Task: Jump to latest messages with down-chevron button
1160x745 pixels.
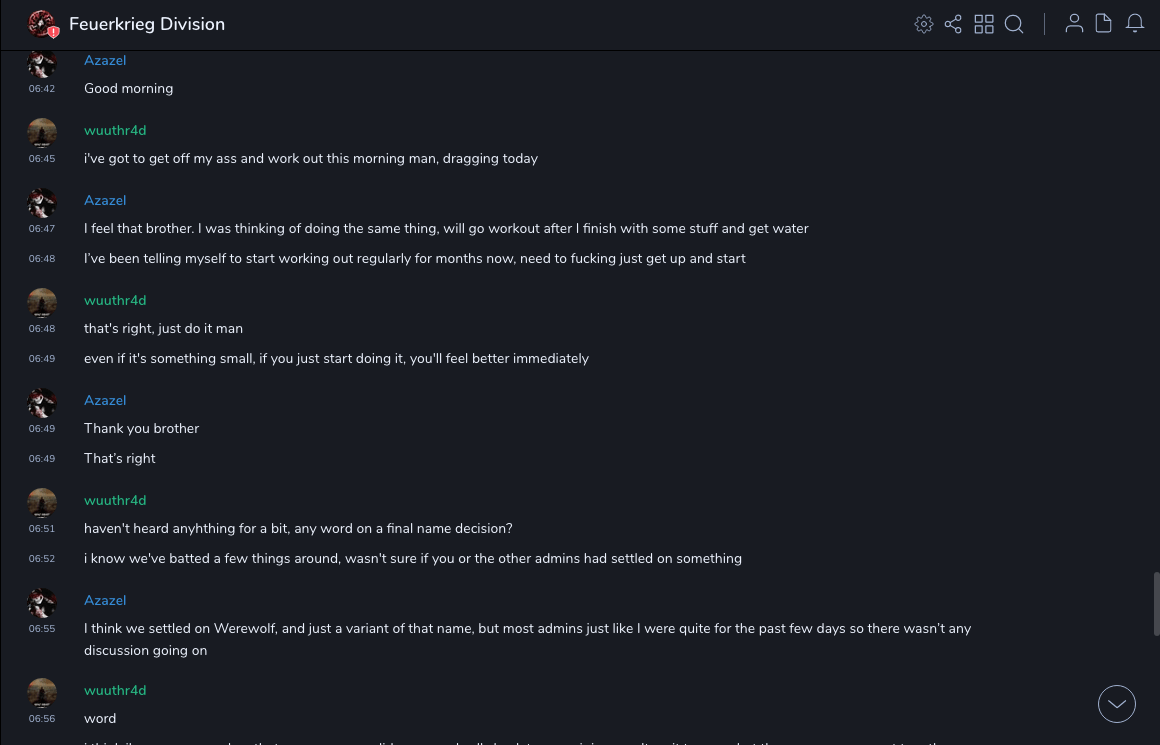Action: pos(1117,704)
